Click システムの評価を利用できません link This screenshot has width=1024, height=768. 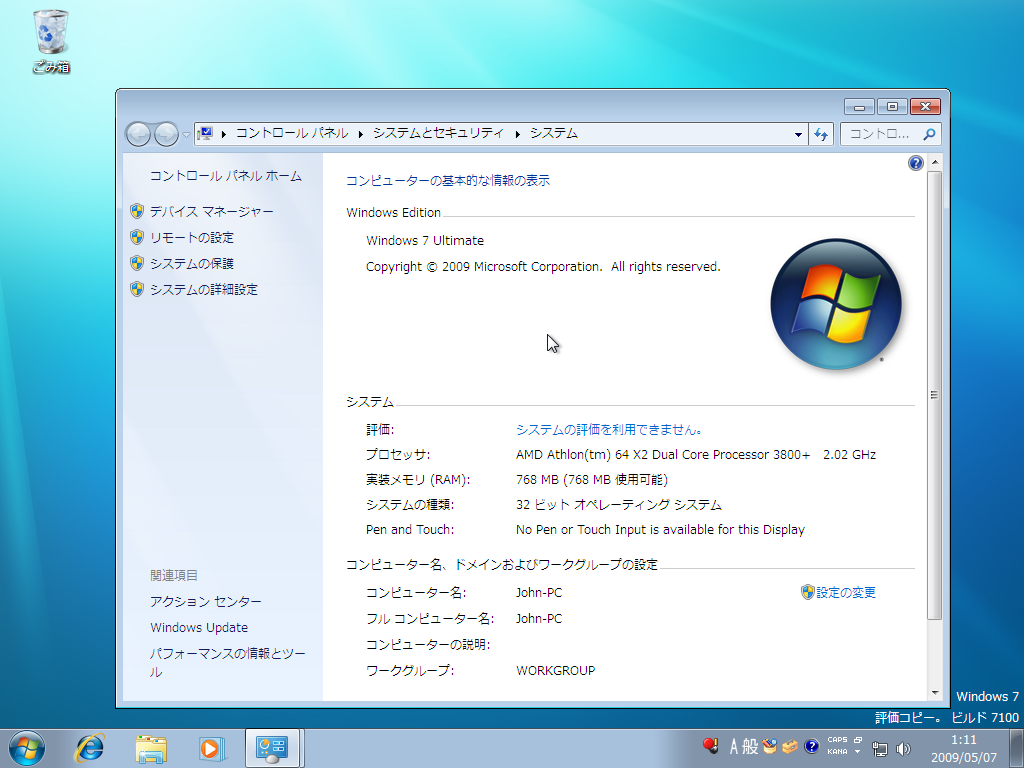[x=609, y=430]
